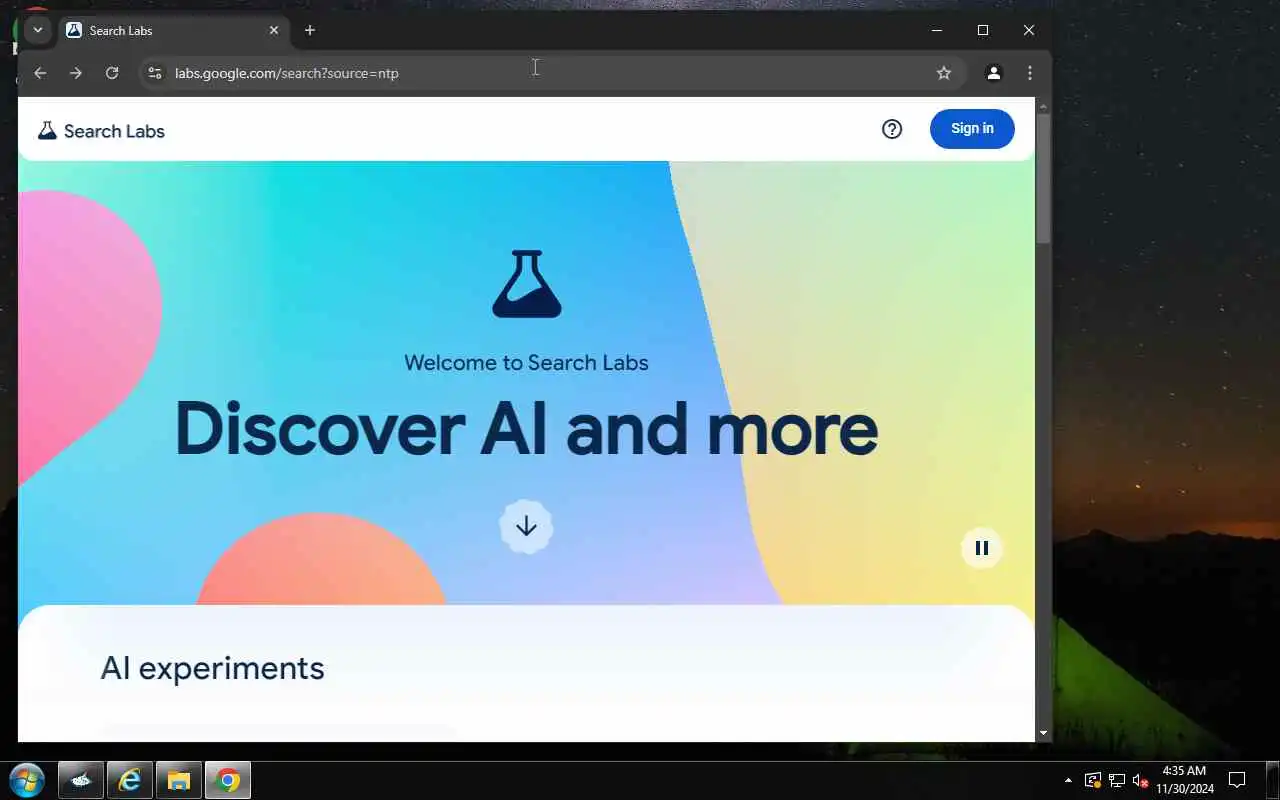Click the down arrow scroll button
The width and height of the screenshot is (1280, 800).
coord(526,526)
